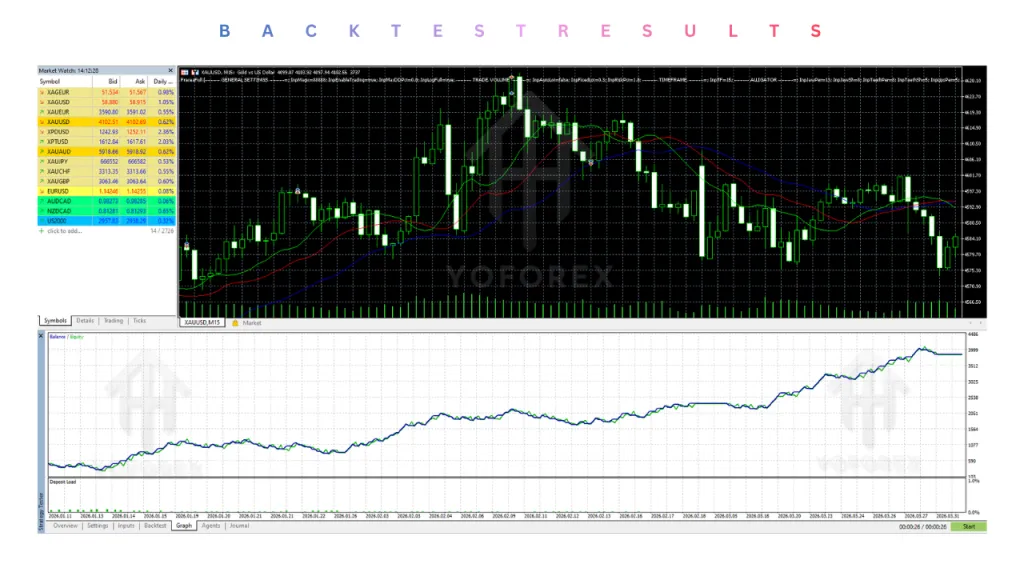
Task: Open the Symbols tab in Market Watch
Action: (55, 321)
